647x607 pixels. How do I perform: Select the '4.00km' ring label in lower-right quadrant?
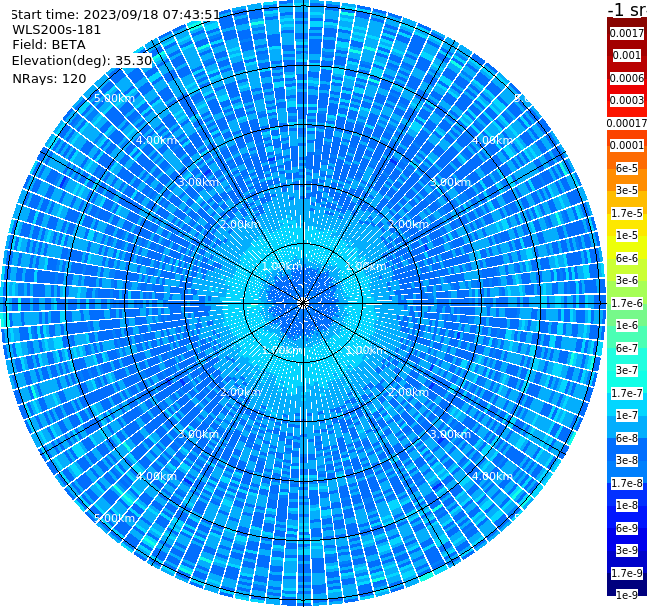coord(492,476)
